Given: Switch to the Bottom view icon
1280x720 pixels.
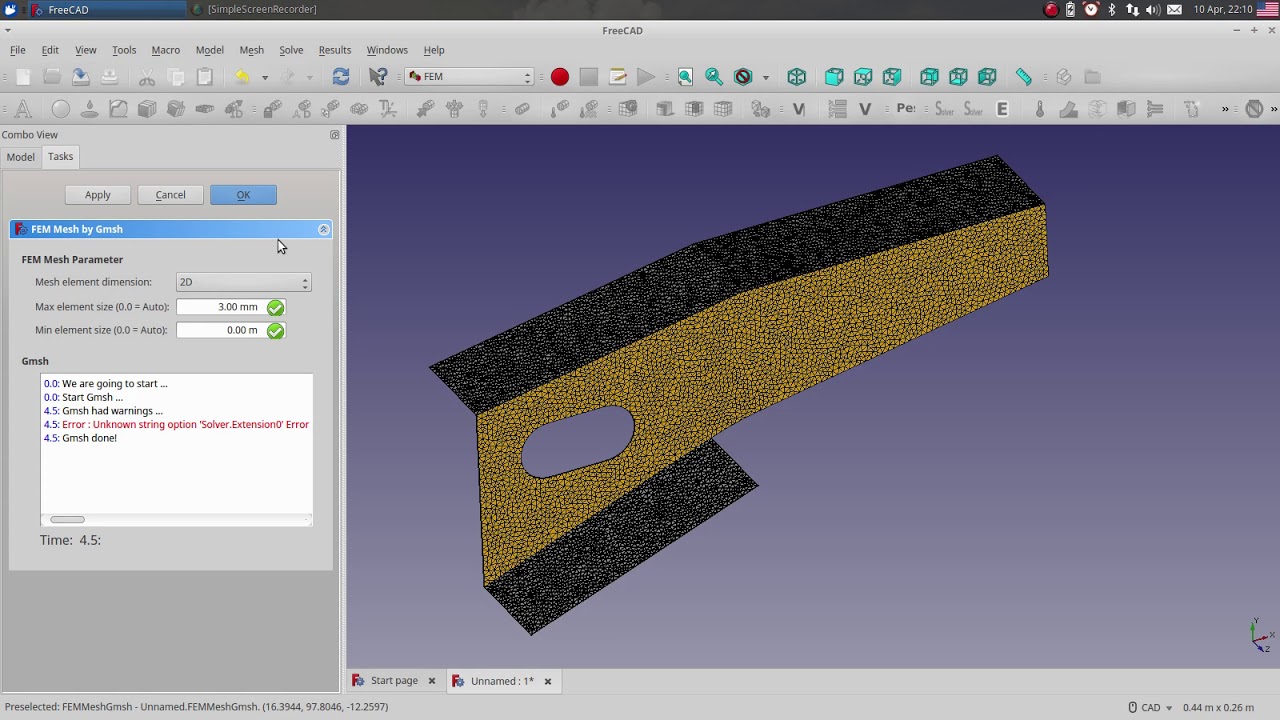Looking at the screenshot, I should click(958, 77).
